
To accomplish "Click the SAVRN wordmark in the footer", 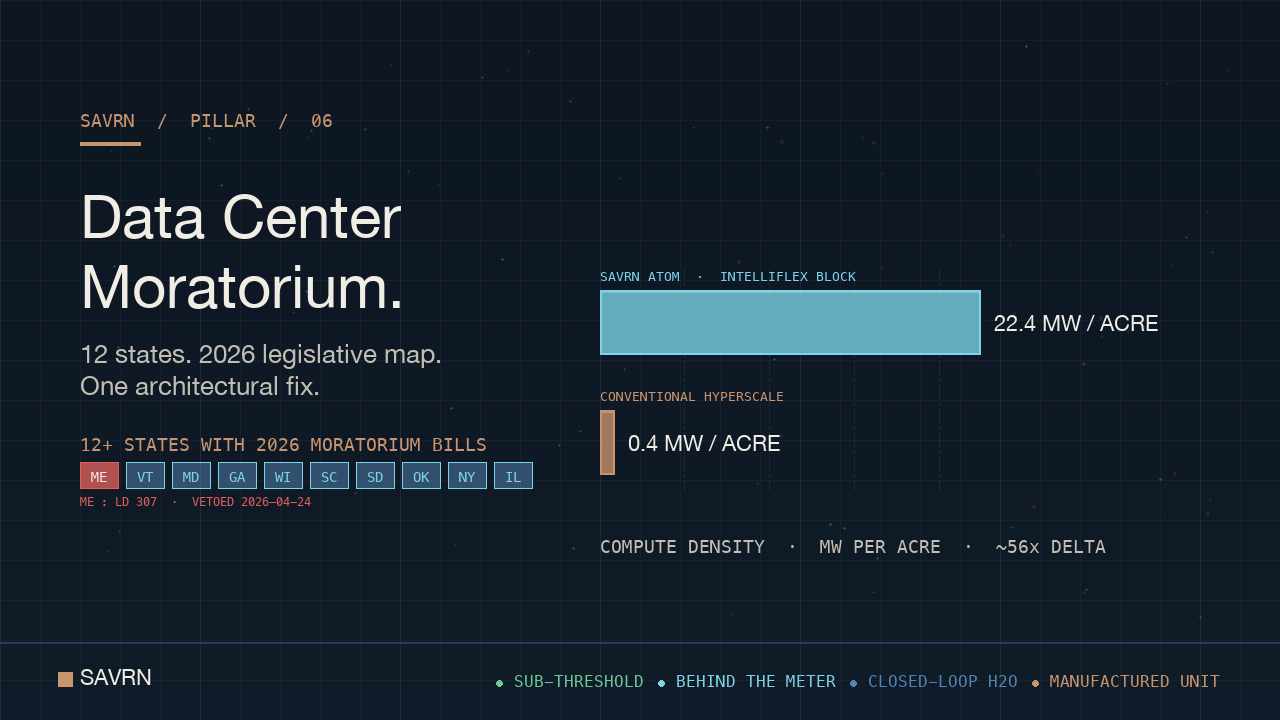I will click(x=116, y=678).
